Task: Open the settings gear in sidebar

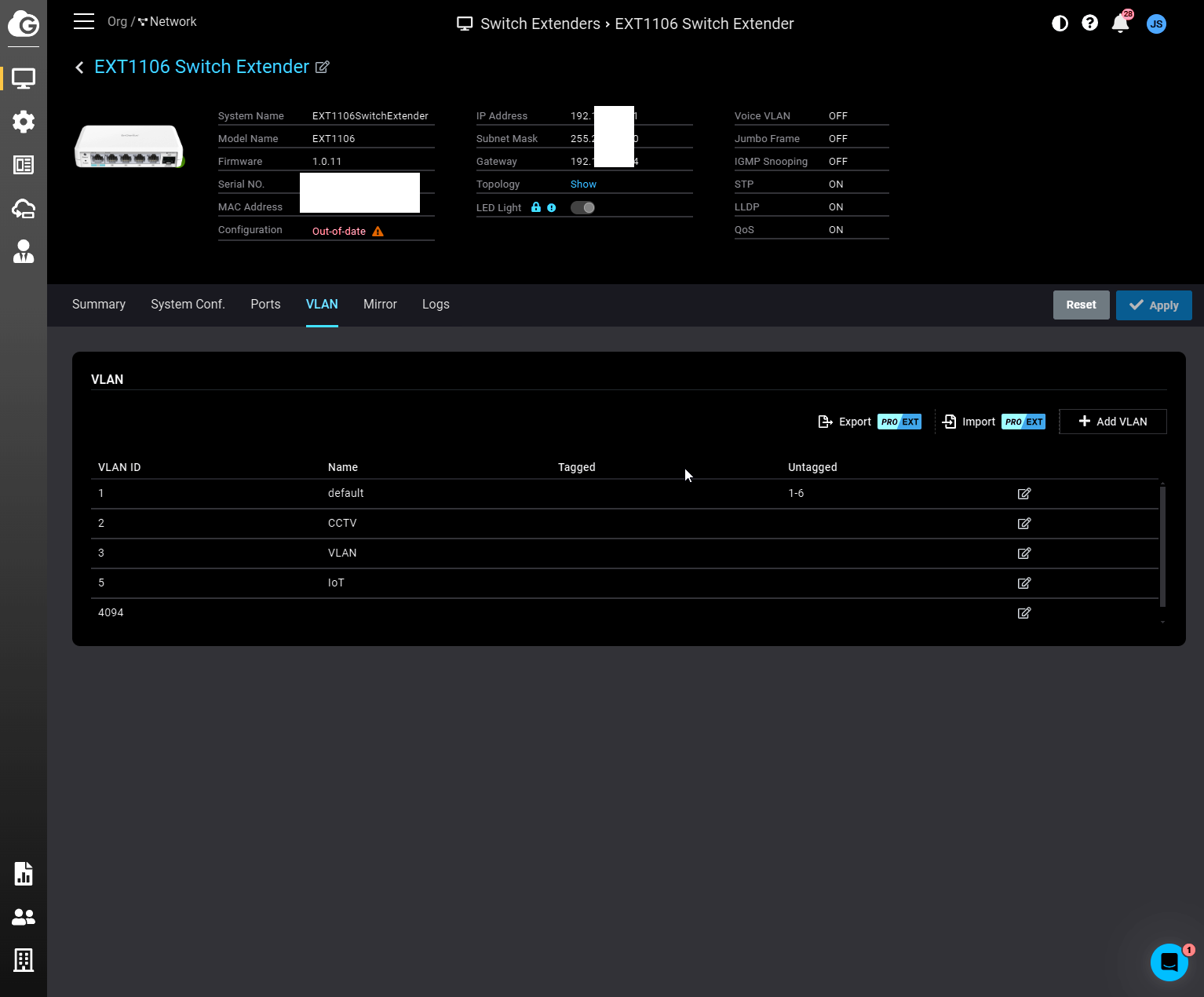Action: pyautogui.click(x=24, y=122)
